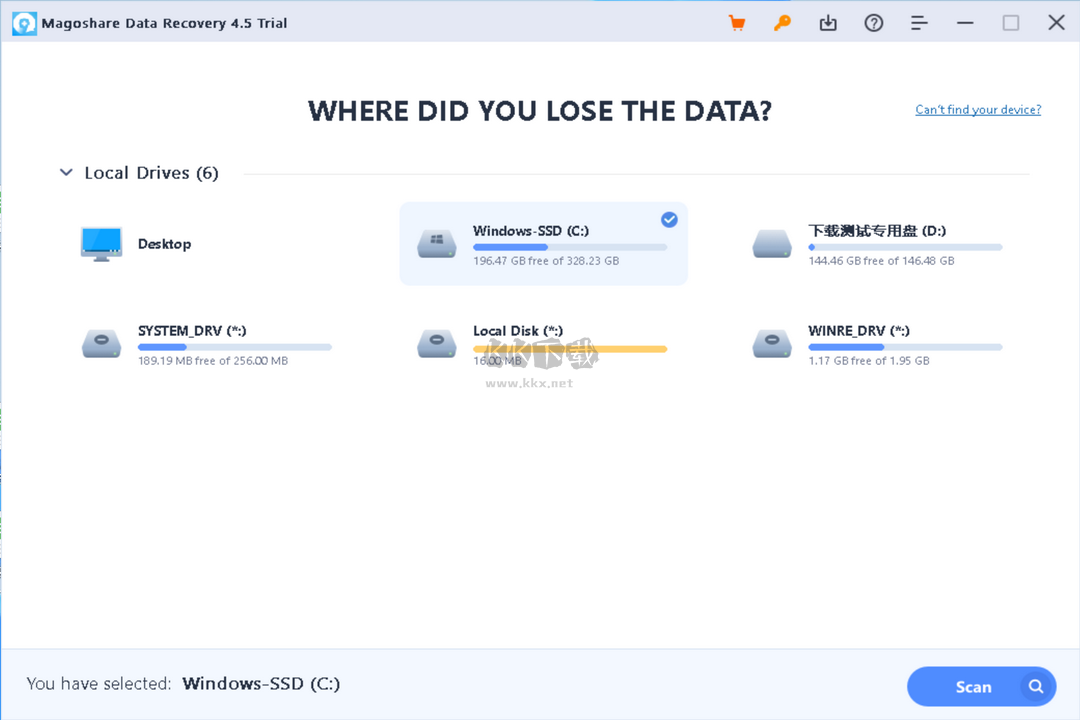Click the D: drive disk icon
1080x720 pixels.
[772, 244]
